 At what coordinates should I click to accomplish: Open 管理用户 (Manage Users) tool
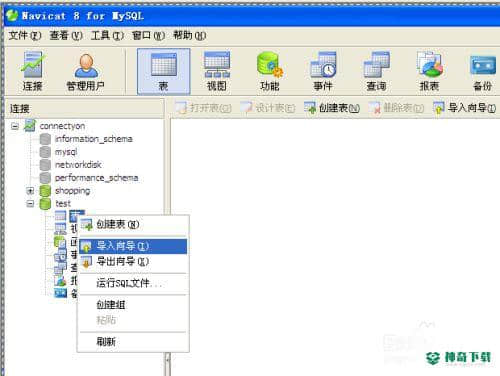pos(86,71)
